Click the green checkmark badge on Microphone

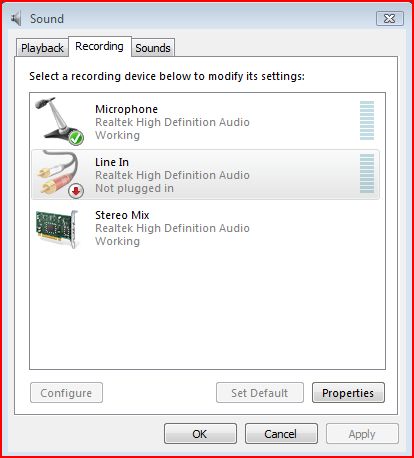[76, 138]
